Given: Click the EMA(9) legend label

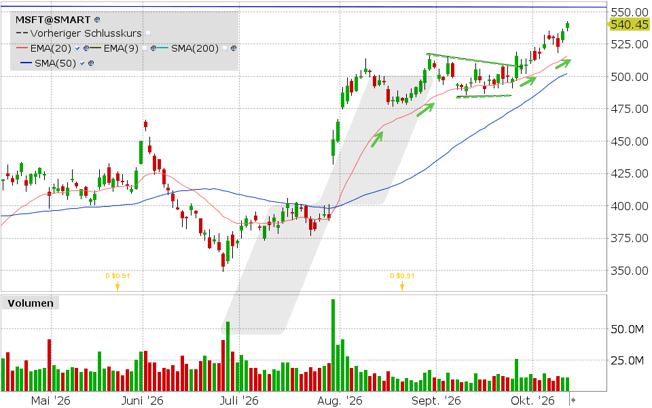Looking at the screenshot, I should [121, 48].
